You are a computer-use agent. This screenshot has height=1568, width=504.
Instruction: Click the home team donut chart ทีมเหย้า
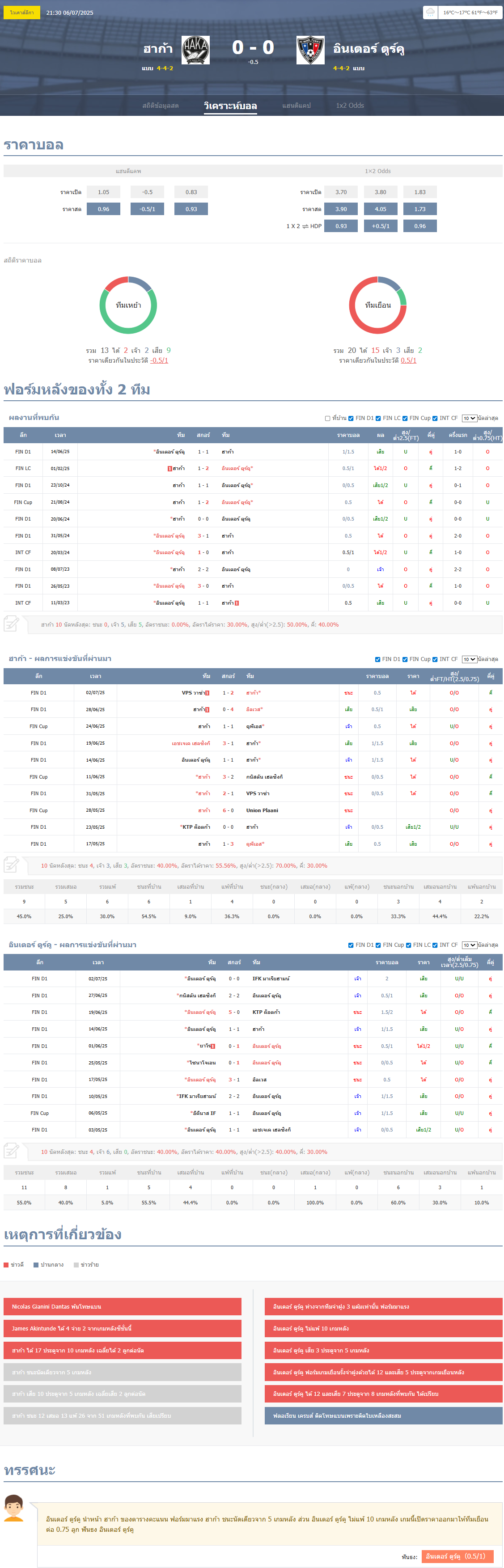point(128,305)
